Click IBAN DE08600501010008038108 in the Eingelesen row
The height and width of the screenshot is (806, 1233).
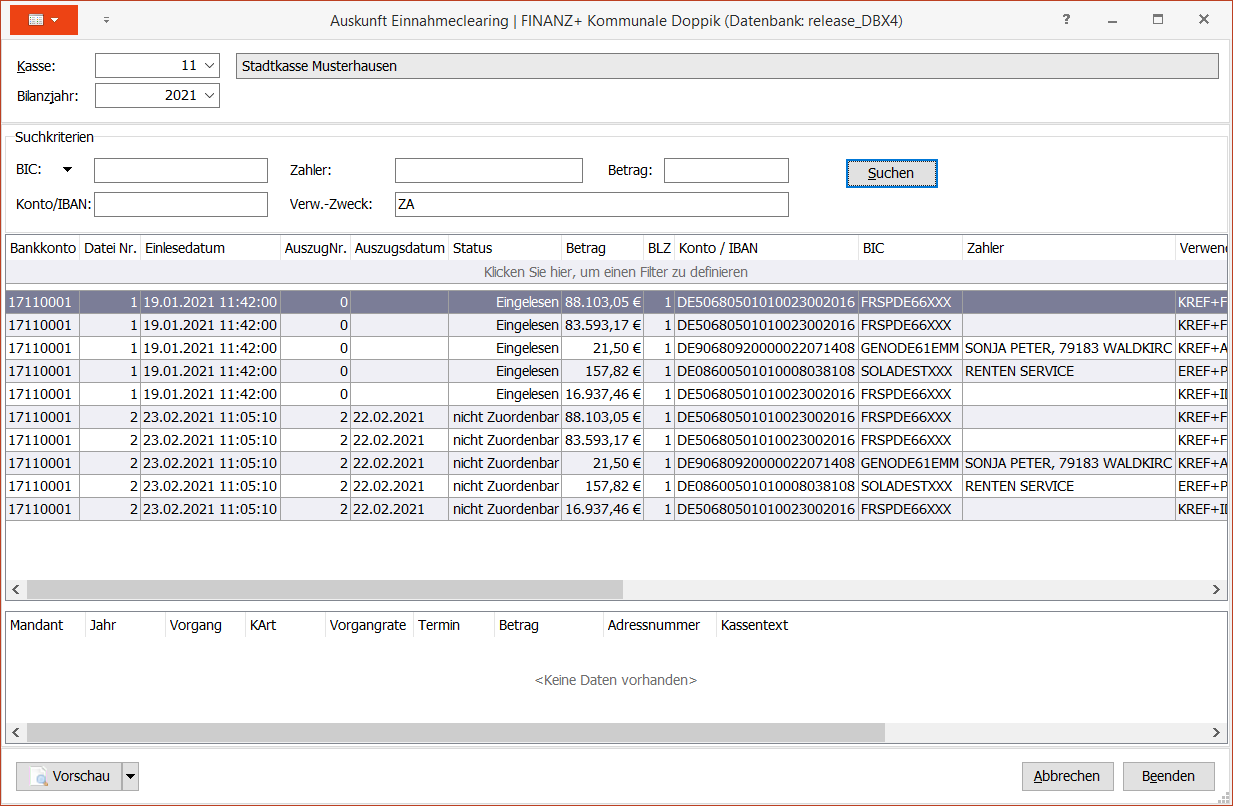coord(766,371)
